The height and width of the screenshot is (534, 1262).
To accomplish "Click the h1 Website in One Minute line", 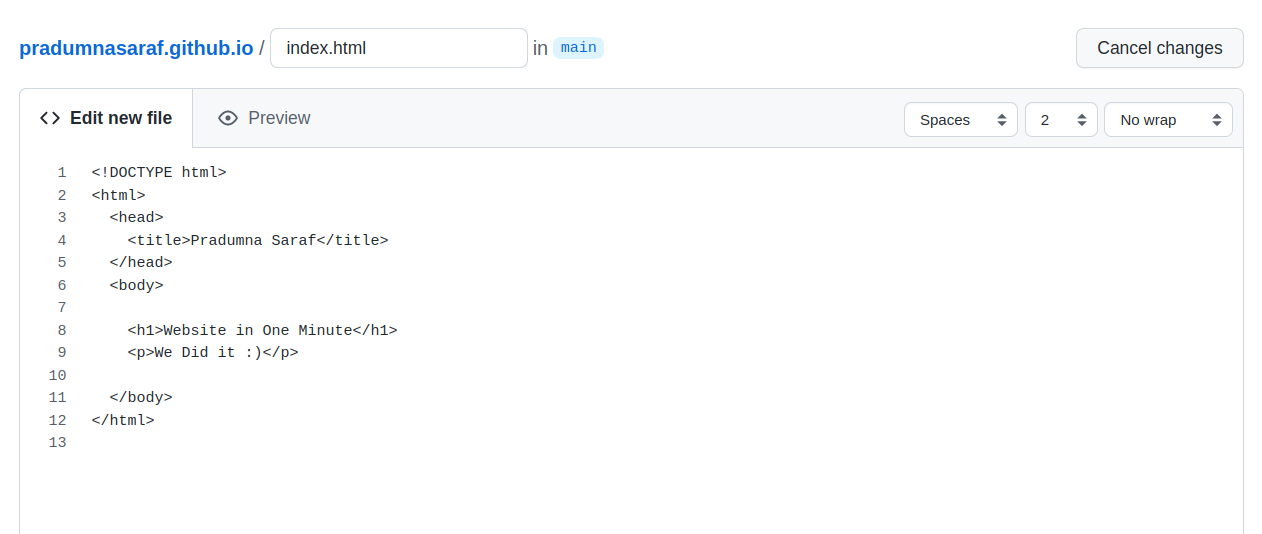I will (262, 330).
